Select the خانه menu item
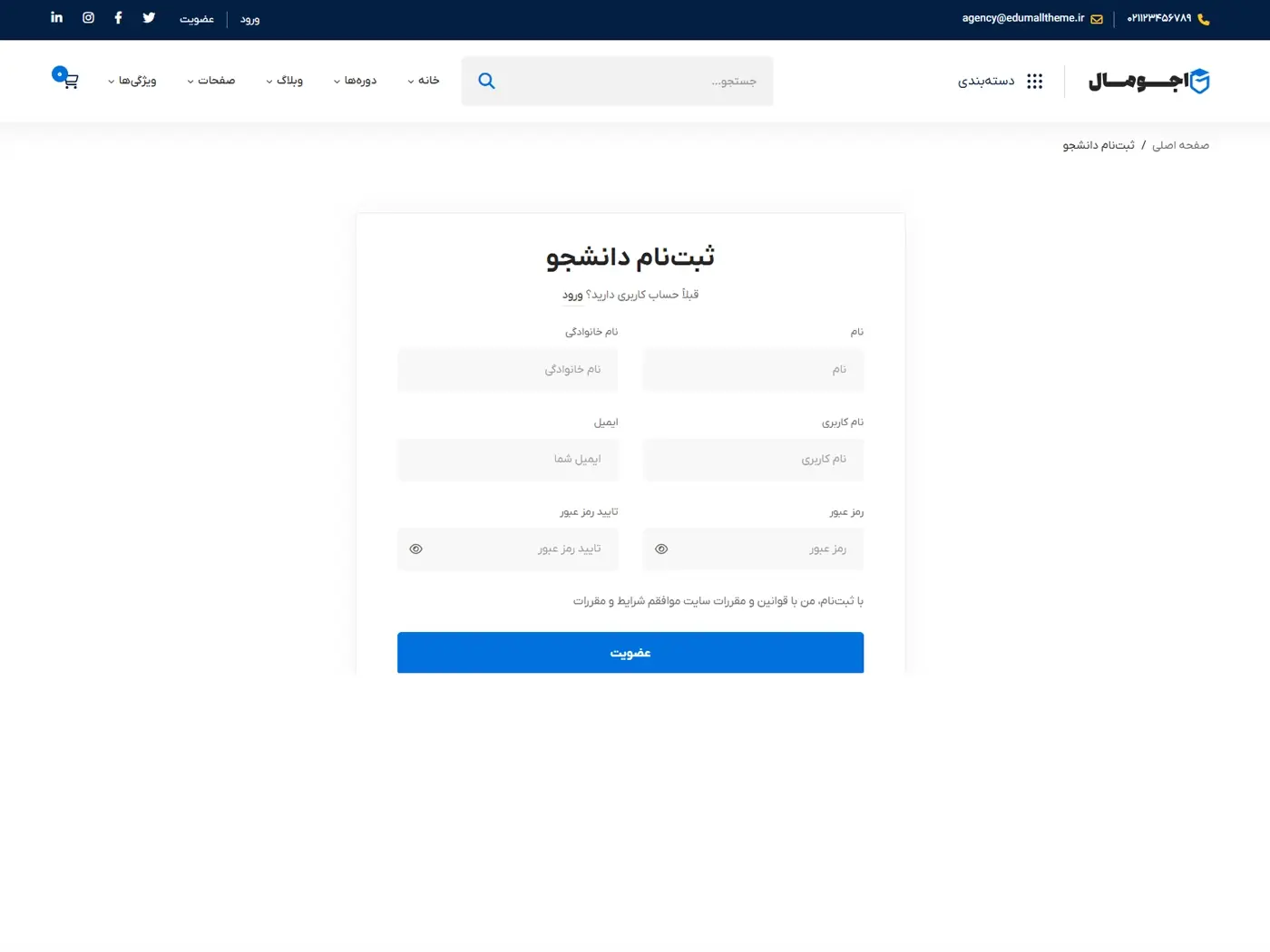 pyautogui.click(x=423, y=81)
